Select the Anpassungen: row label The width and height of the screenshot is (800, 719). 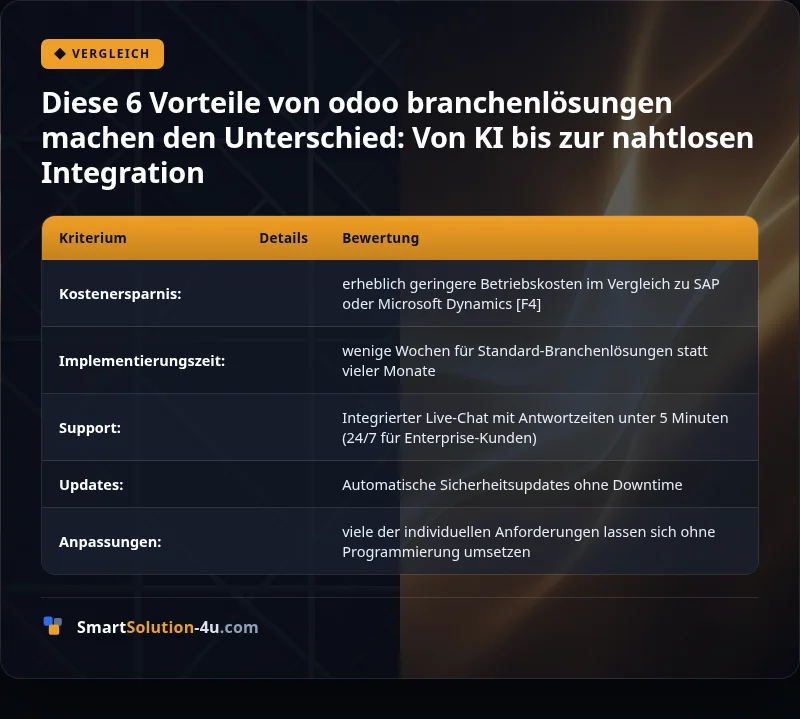pos(110,542)
